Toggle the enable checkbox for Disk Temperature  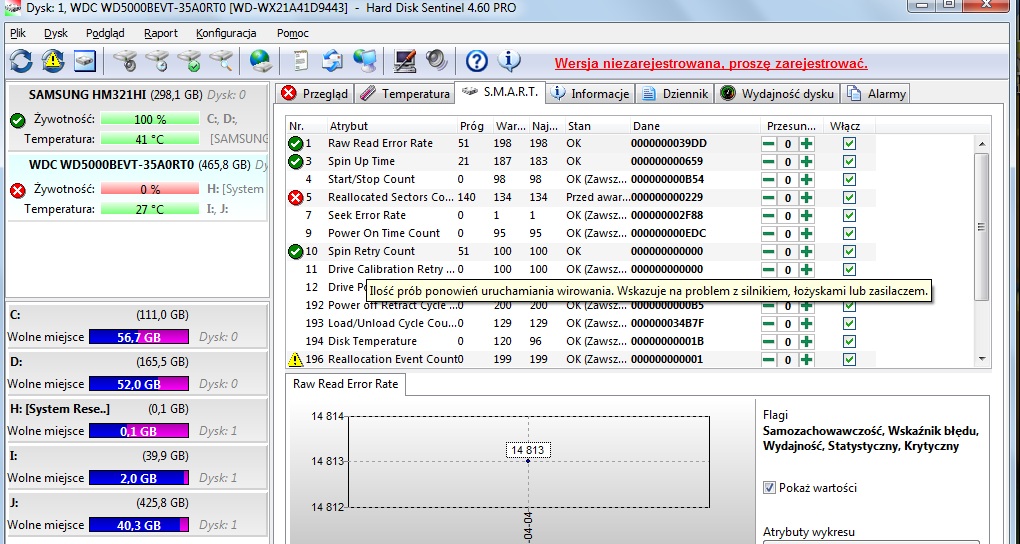click(849, 342)
